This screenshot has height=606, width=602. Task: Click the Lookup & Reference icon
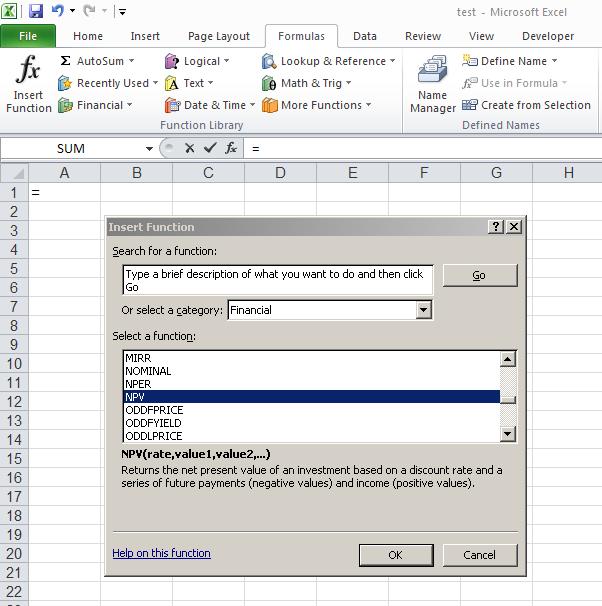[269, 61]
